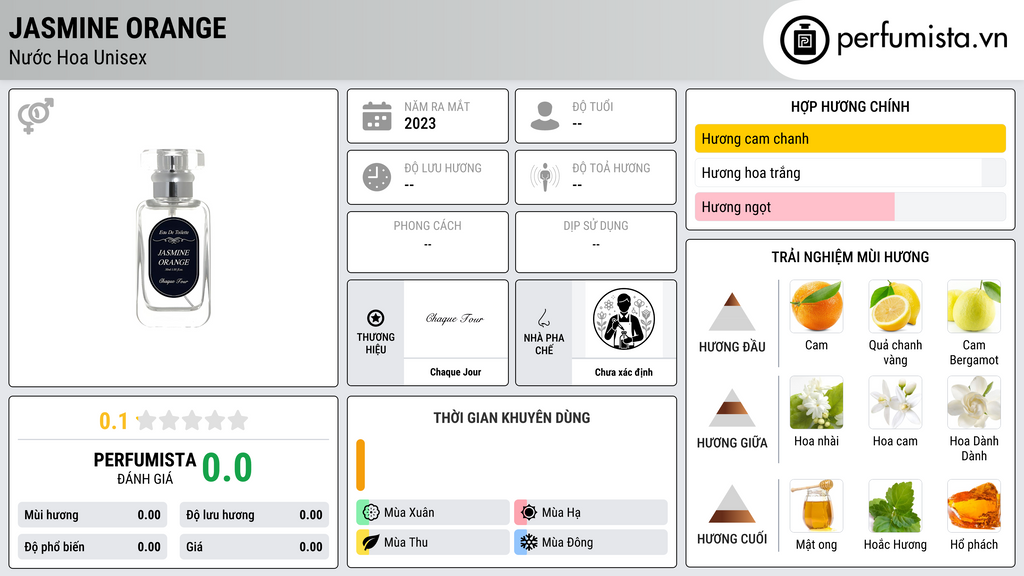Click the Mùa Thu season row
The width and height of the screenshot is (1024, 576).
click(x=433, y=542)
